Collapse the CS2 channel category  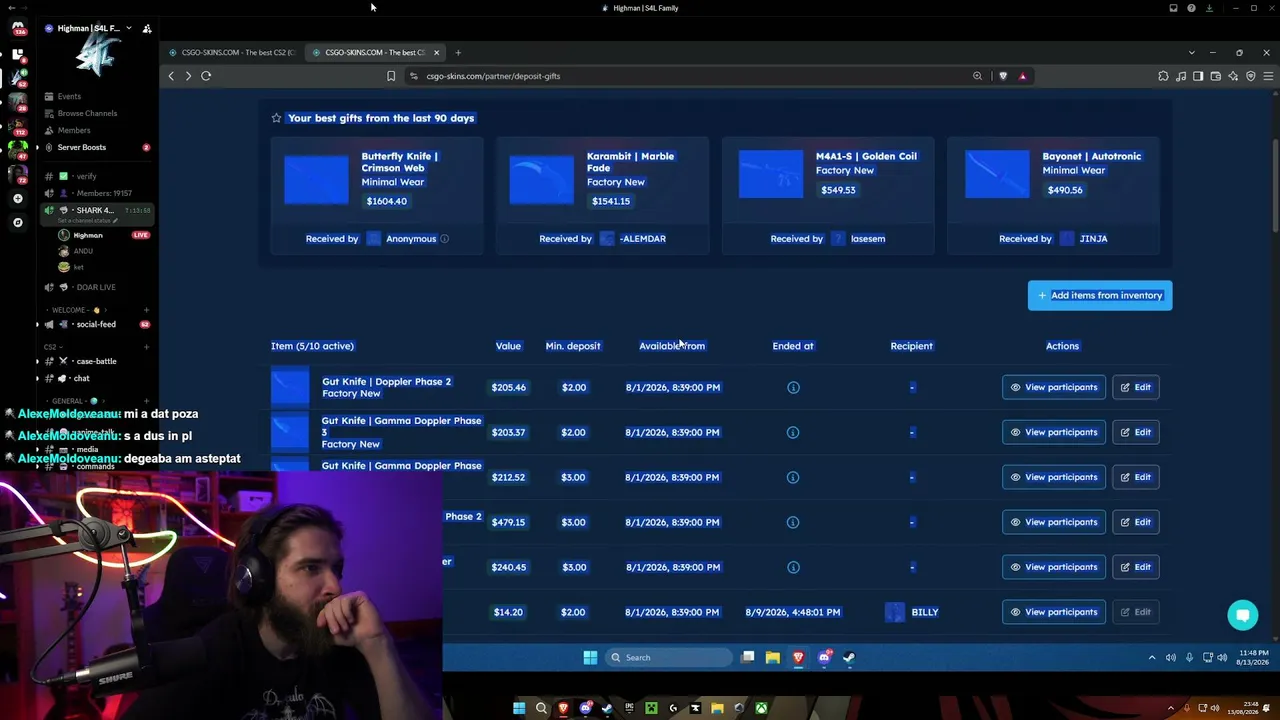click(x=53, y=347)
